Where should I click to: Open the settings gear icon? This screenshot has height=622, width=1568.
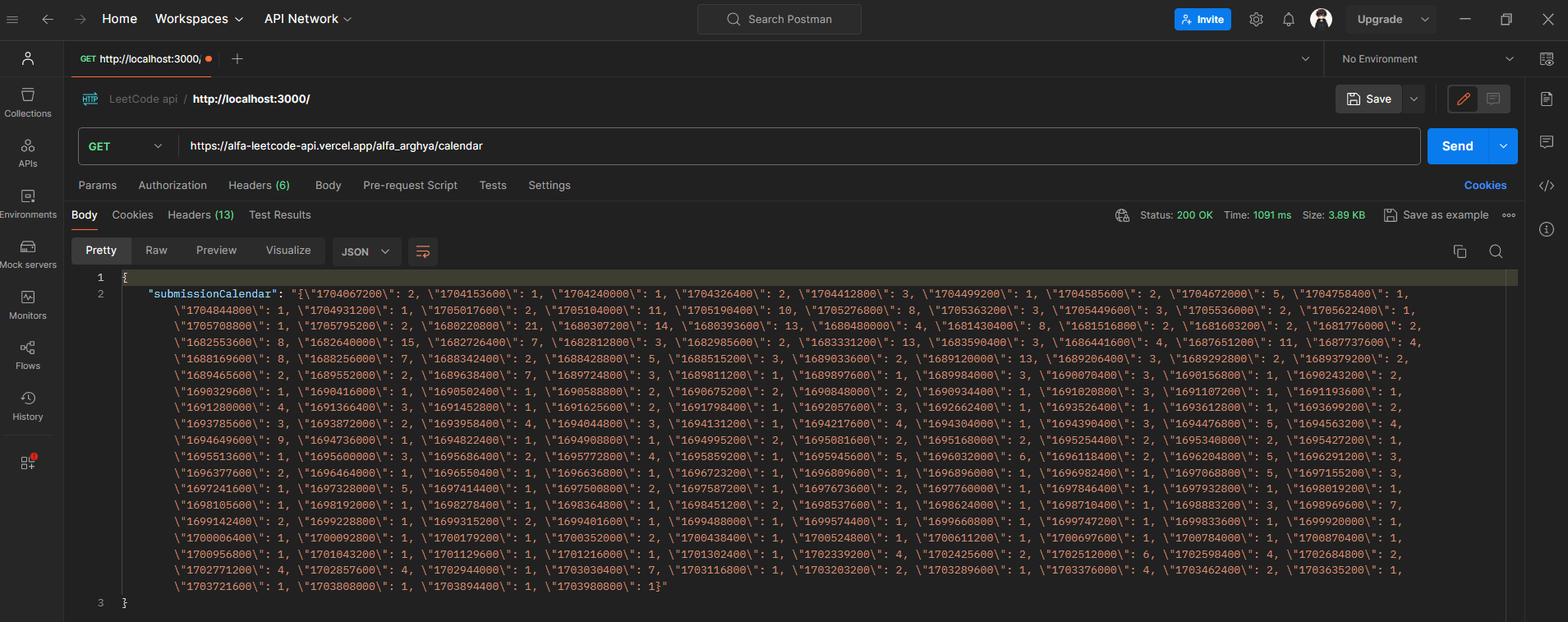pos(1256,20)
